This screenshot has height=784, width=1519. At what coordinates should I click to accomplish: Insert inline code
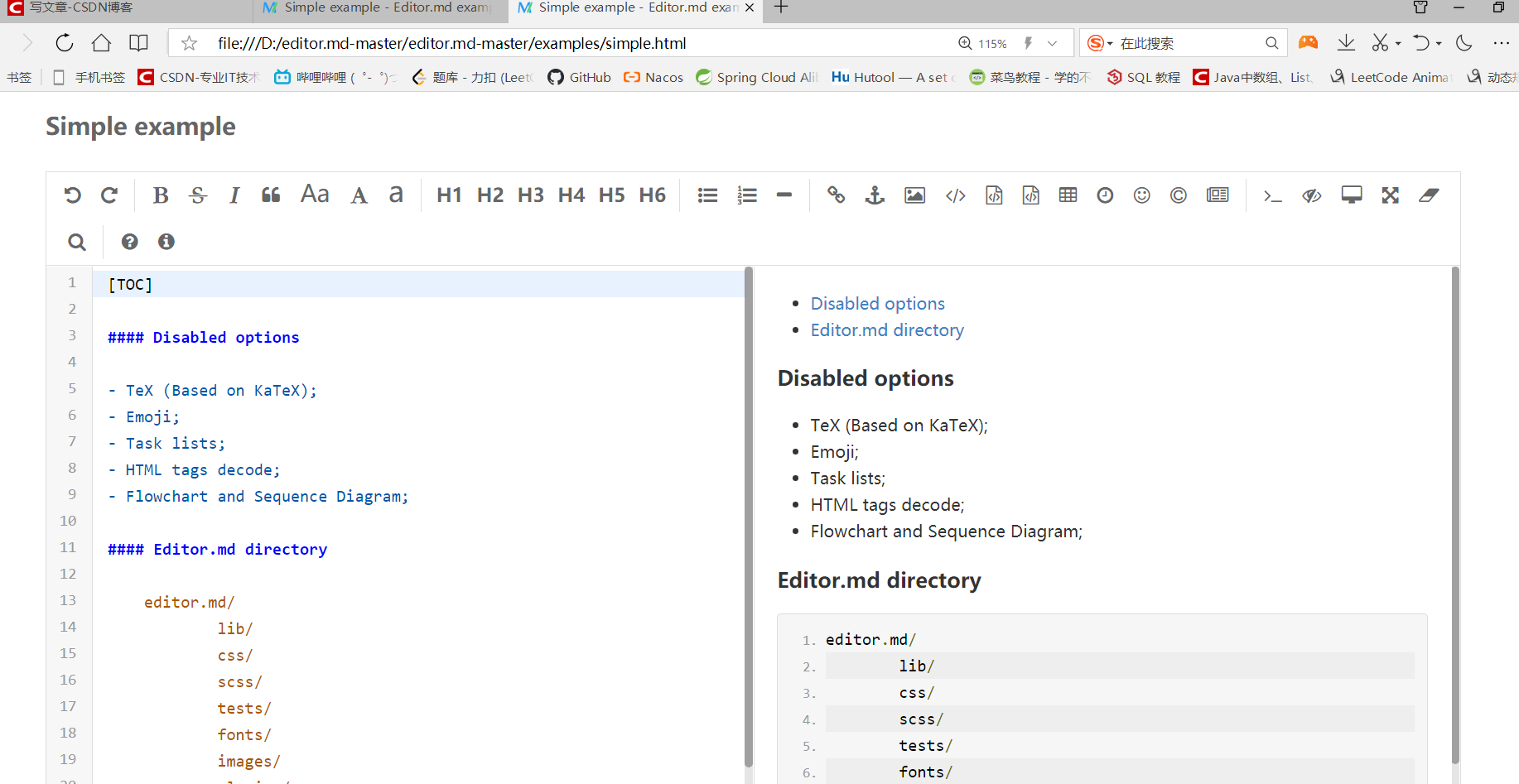956,195
